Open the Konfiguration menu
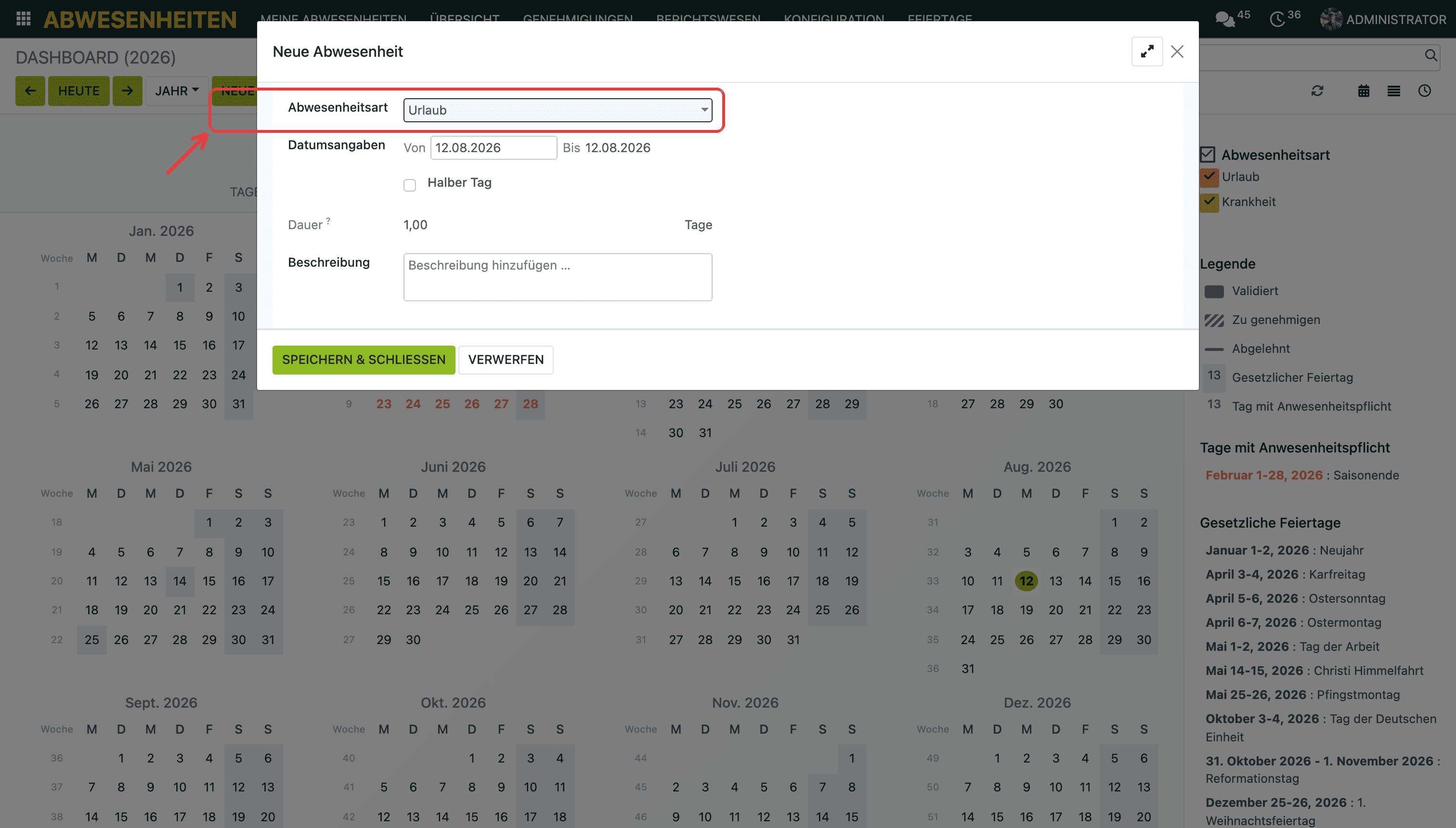The height and width of the screenshot is (828, 1456). 834,18
